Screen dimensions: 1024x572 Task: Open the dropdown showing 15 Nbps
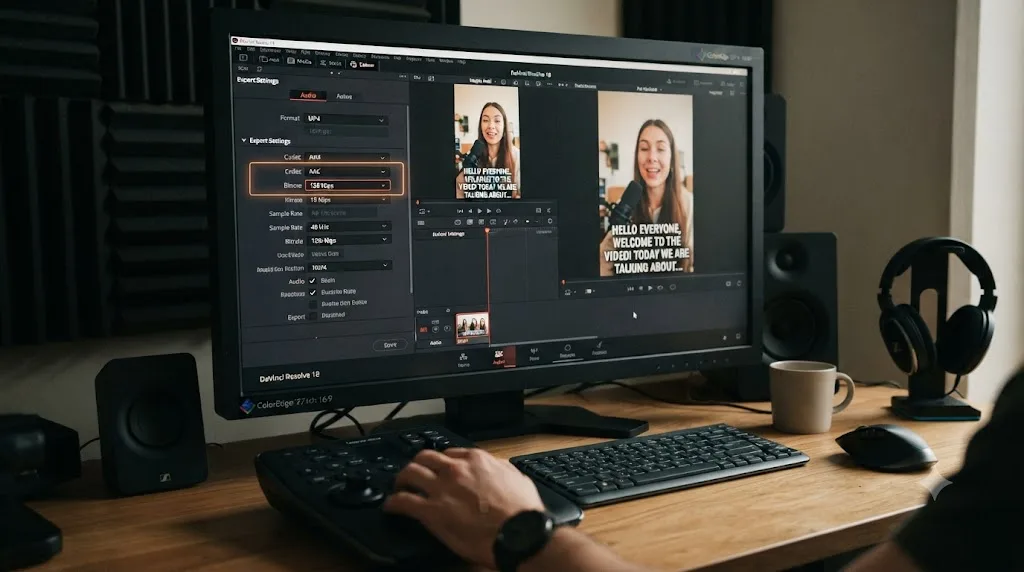pos(347,200)
